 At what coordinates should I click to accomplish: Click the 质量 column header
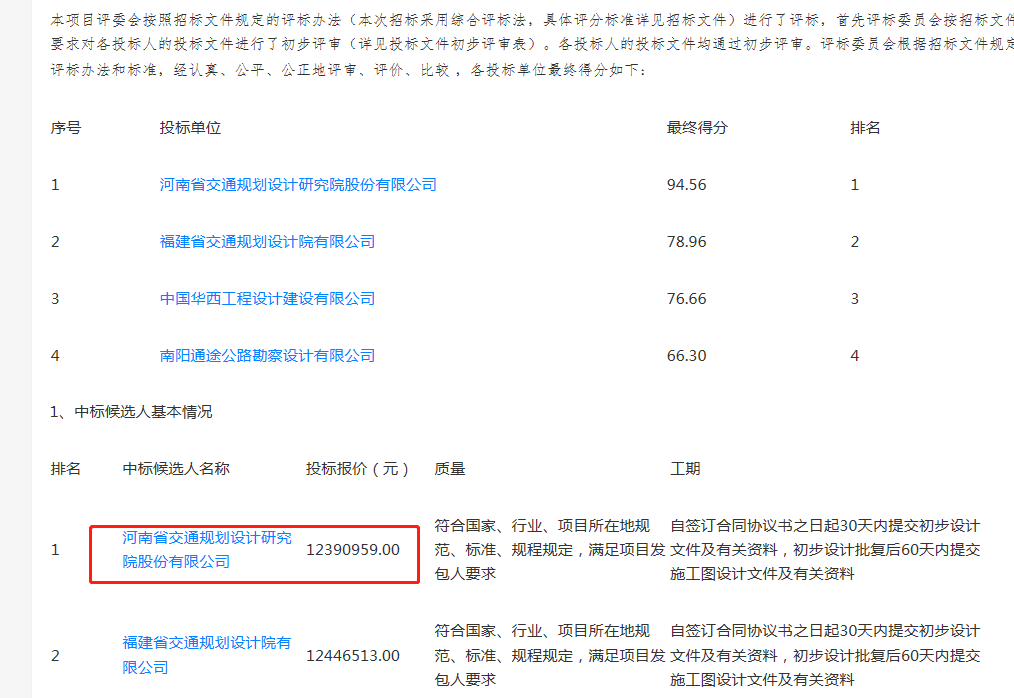(x=450, y=469)
